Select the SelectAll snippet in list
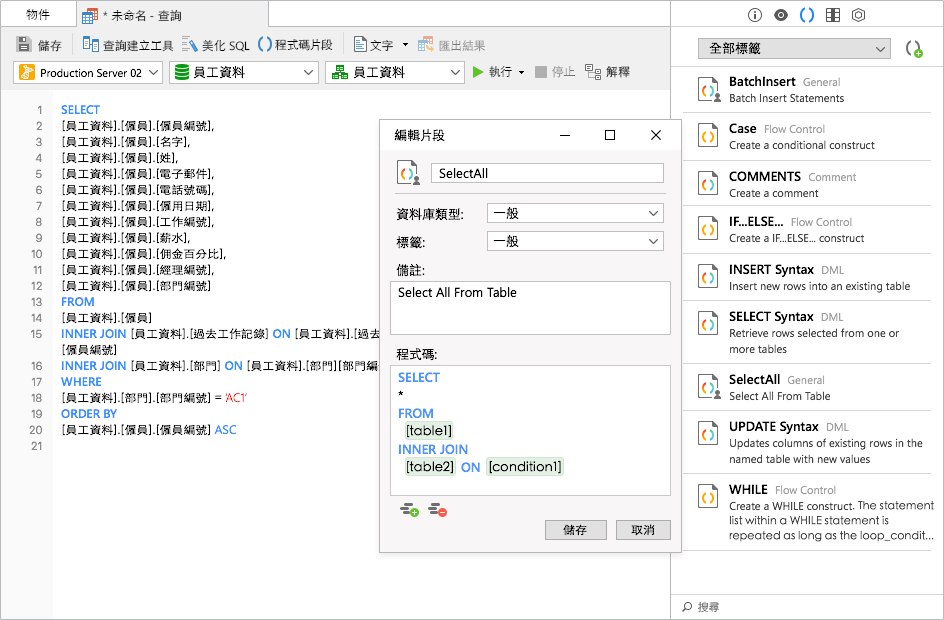The width and height of the screenshot is (944, 620). pos(807,387)
